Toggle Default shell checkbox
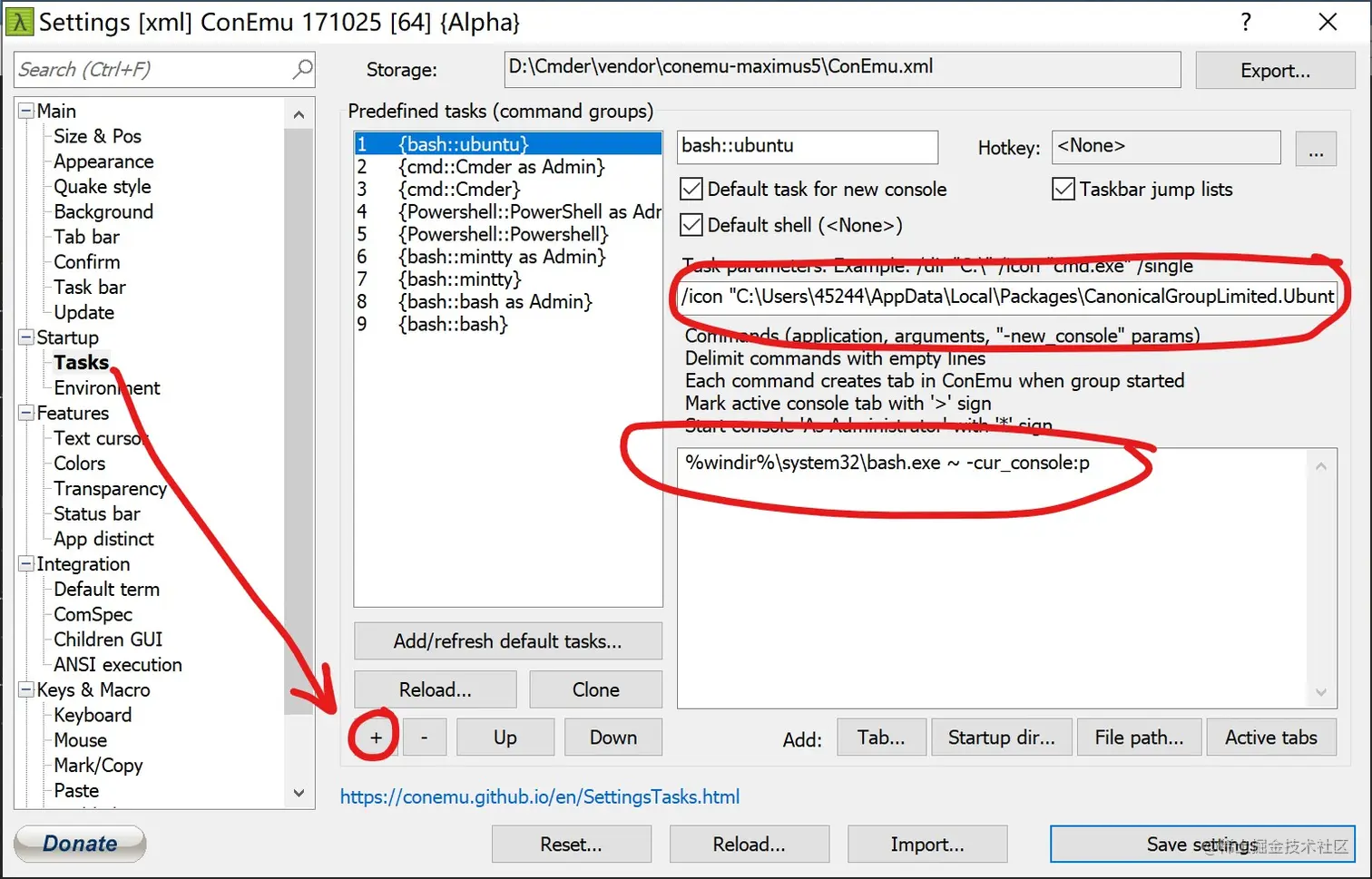Viewport: 1372px width, 879px height. pos(691,225)
